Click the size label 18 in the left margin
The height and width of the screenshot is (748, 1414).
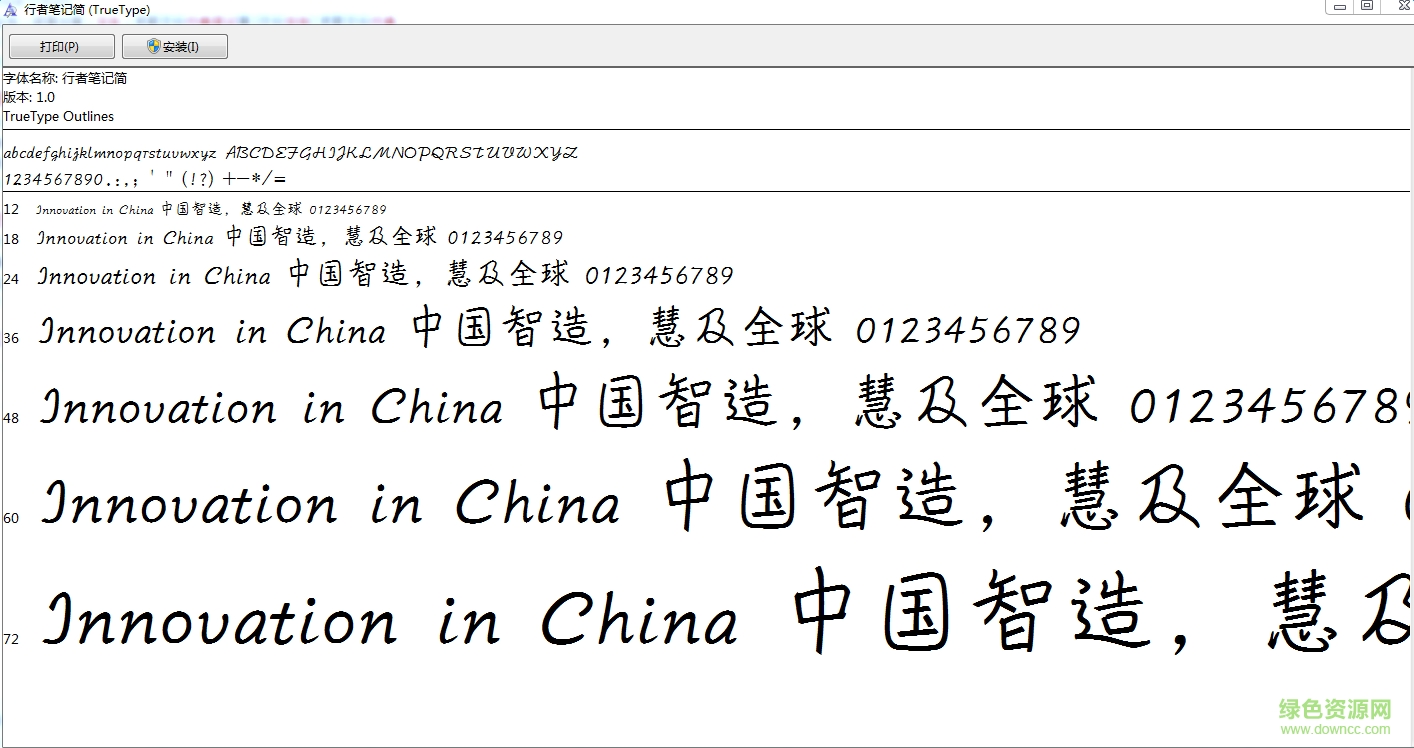tap(10, 239)
